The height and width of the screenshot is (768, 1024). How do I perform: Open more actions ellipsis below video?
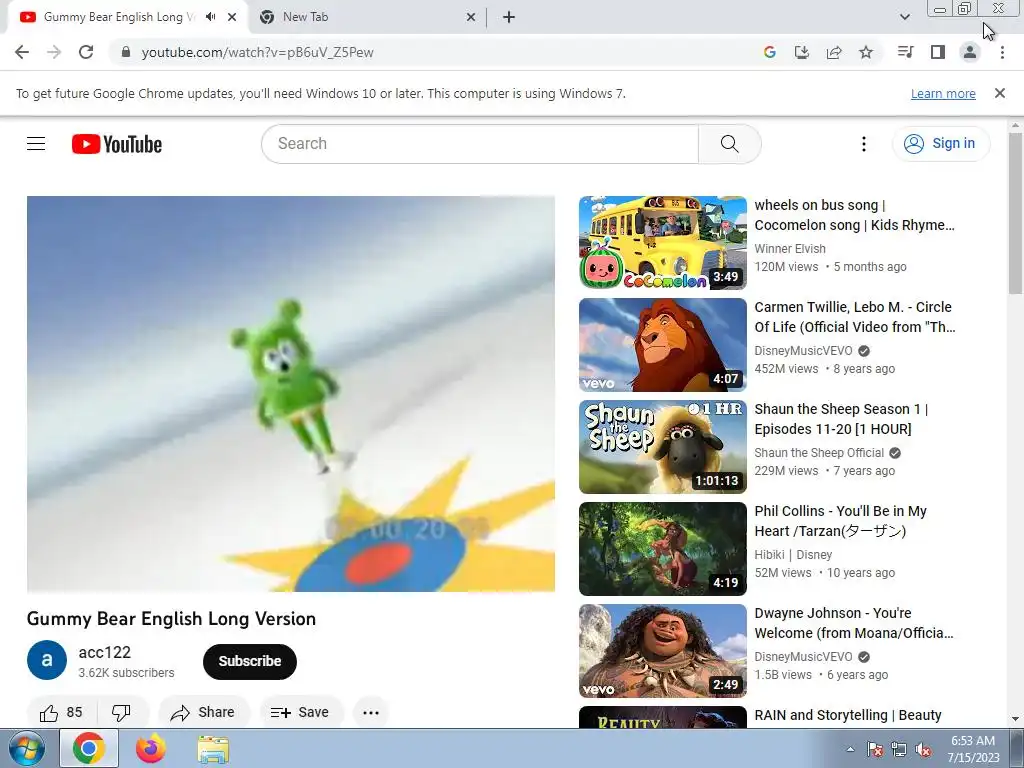[x=371, y=712]
